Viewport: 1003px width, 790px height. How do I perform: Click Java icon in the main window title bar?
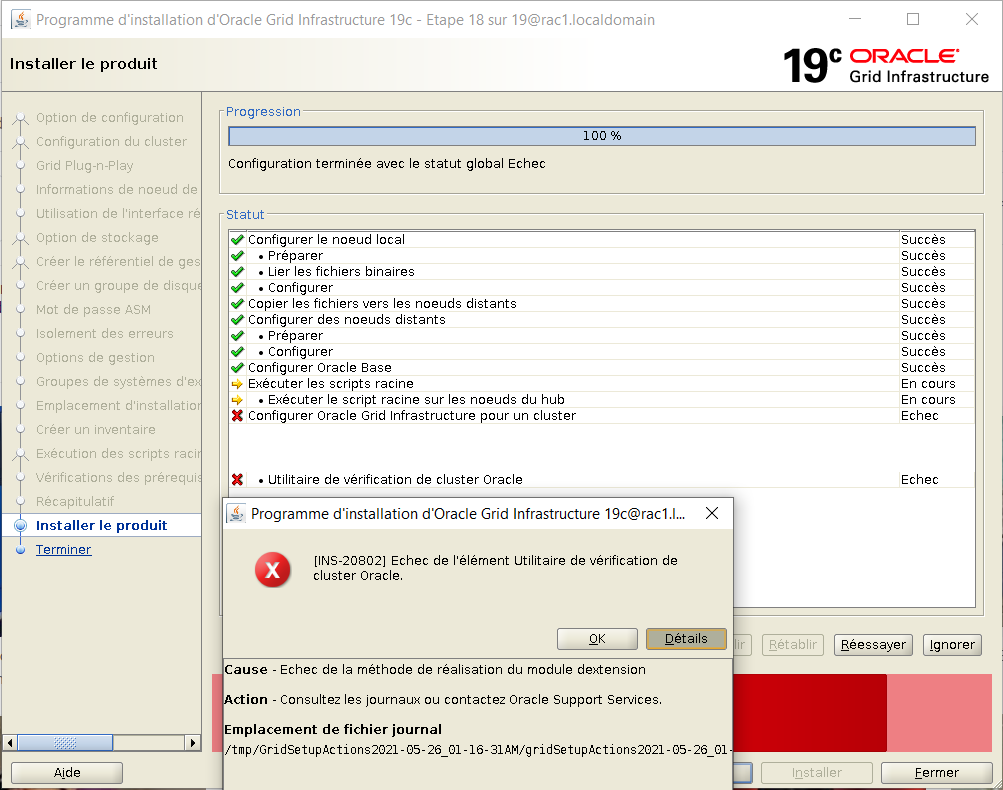coord(20,19)
